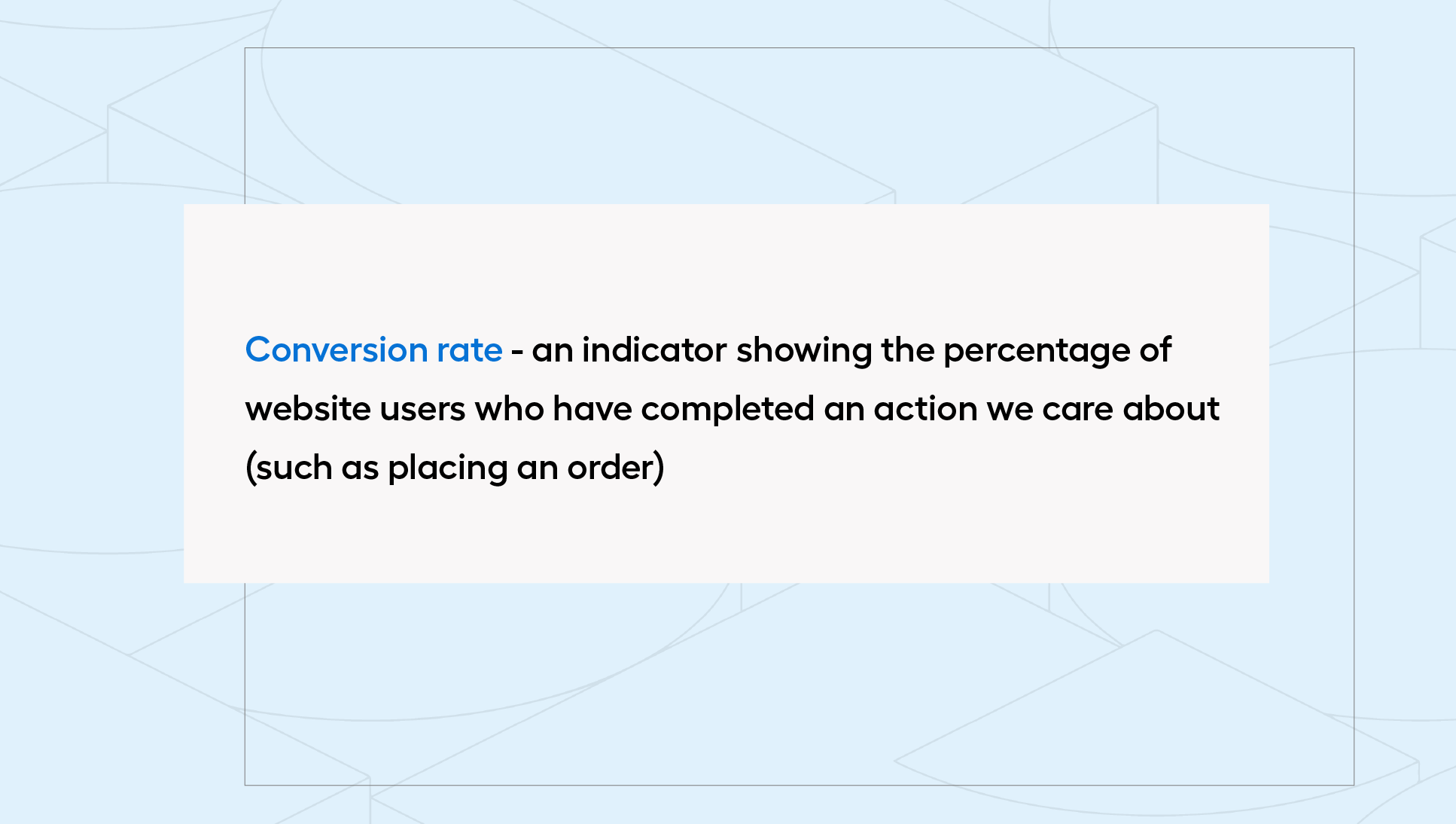Click the word "the" before "percentage"

tap(908, 350)
